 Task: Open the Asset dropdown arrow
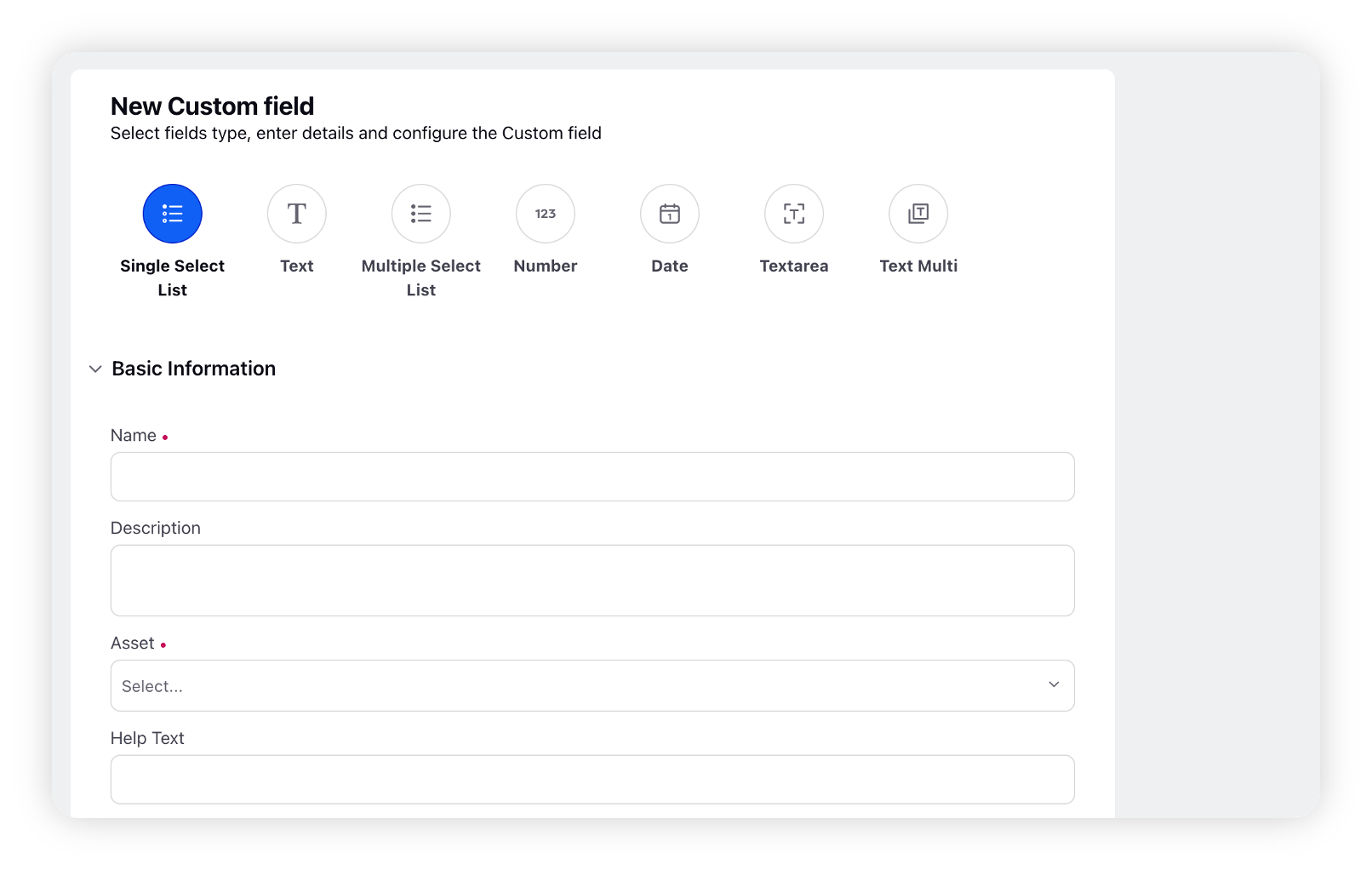point(1054,684)
